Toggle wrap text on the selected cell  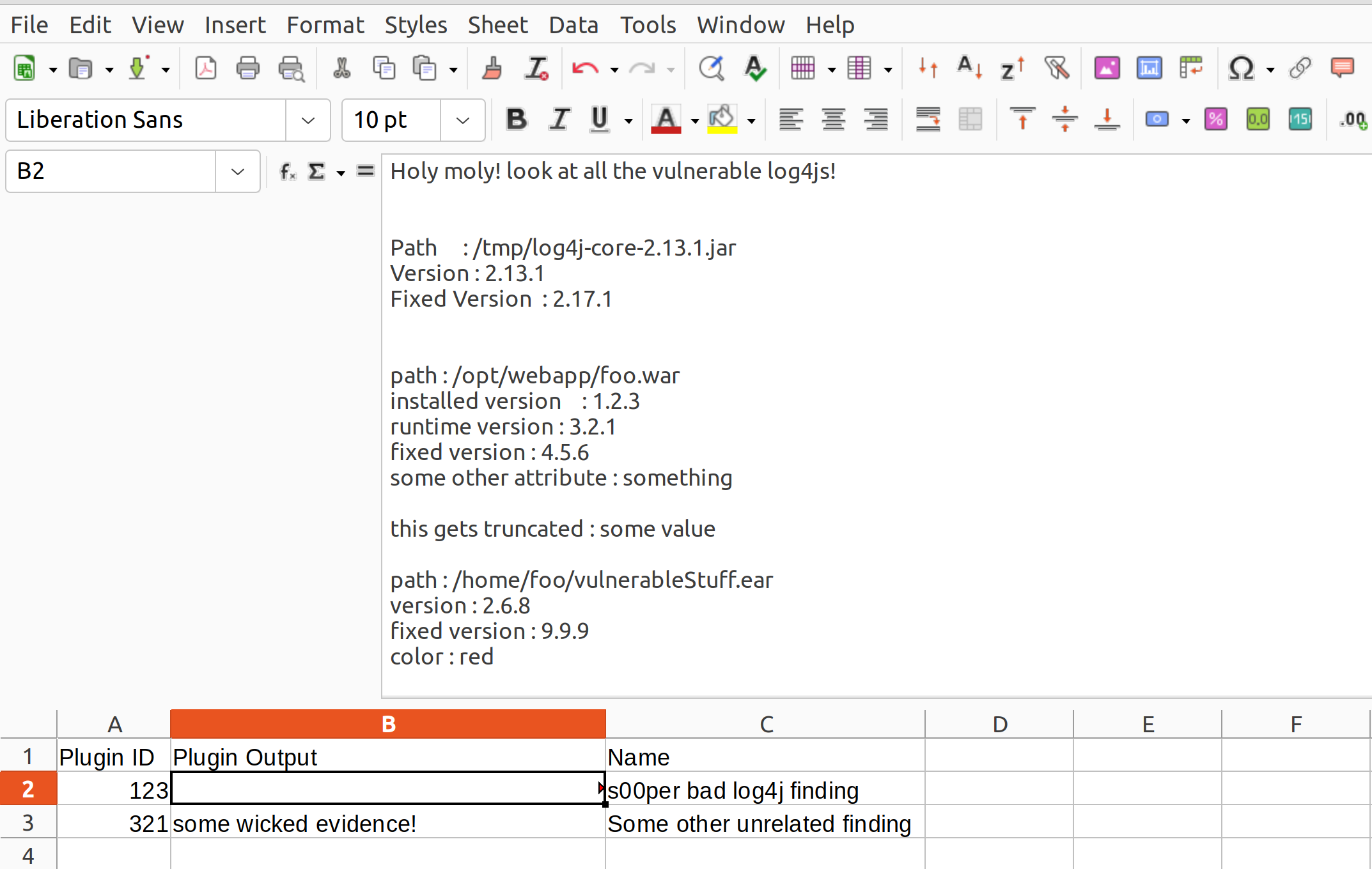pyautogui.click(x=928, y=119)
